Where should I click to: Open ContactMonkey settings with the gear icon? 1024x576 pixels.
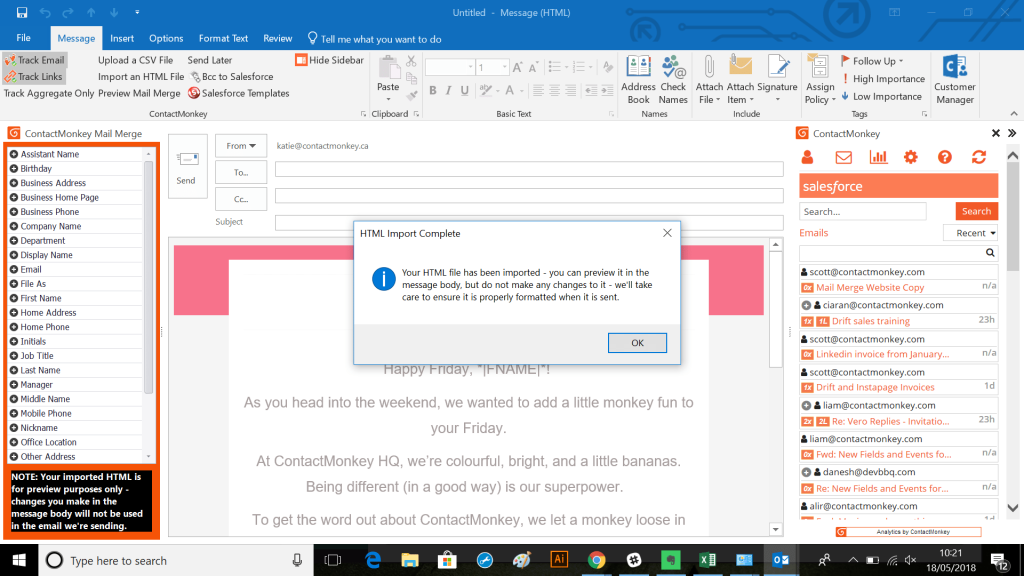(910, 157)
